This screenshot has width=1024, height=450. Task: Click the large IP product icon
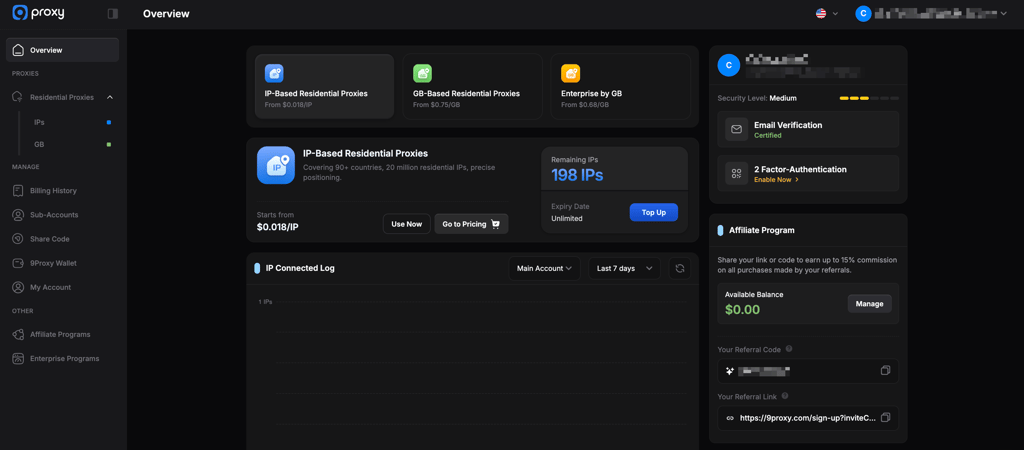coord(276,165)
